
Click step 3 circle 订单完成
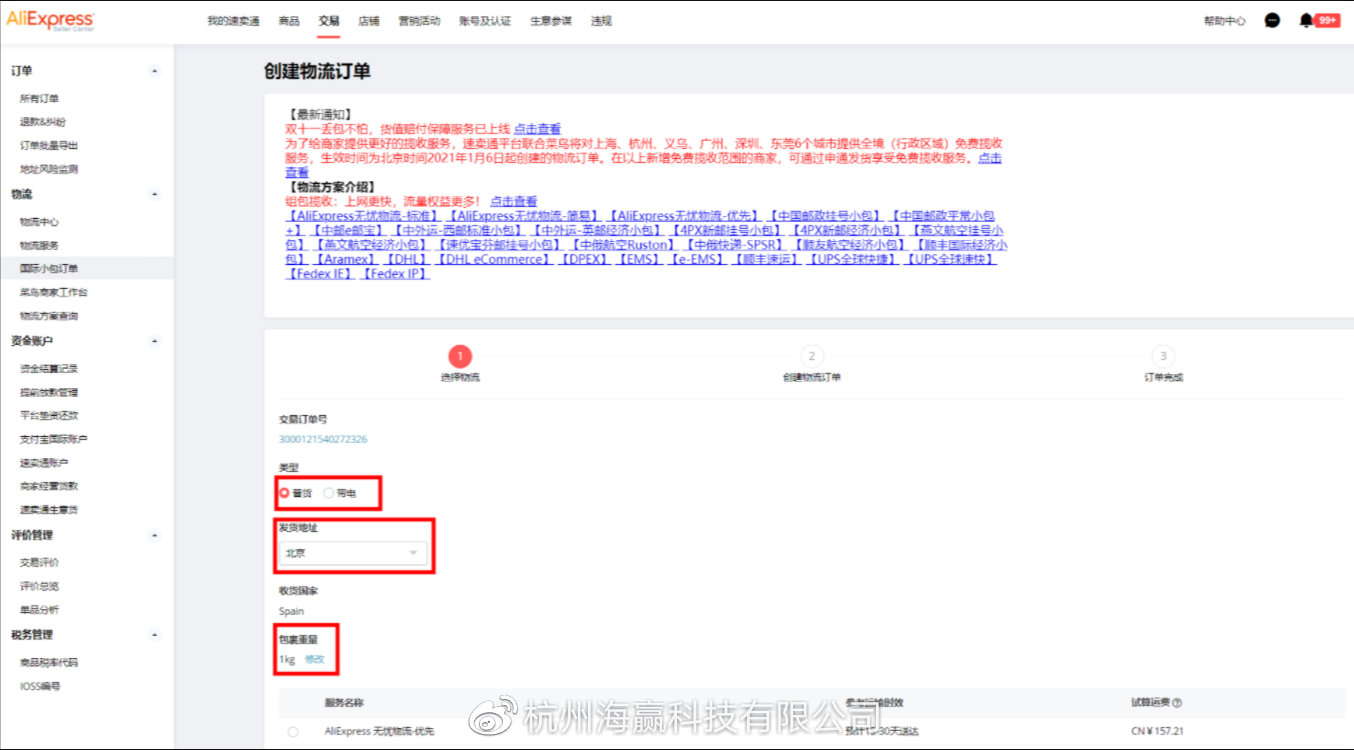coord(1163,356)
